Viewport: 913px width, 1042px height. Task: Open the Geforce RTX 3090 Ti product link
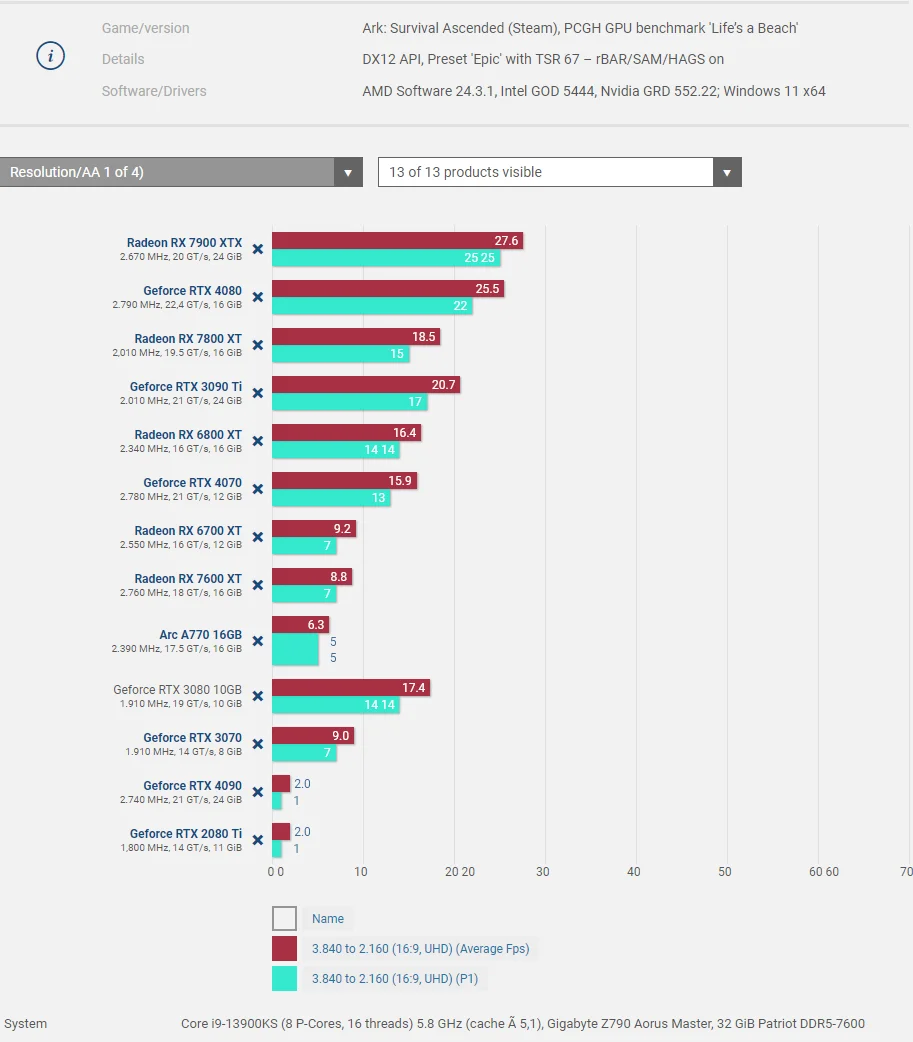pyautogui.click(x=186, y=386)
